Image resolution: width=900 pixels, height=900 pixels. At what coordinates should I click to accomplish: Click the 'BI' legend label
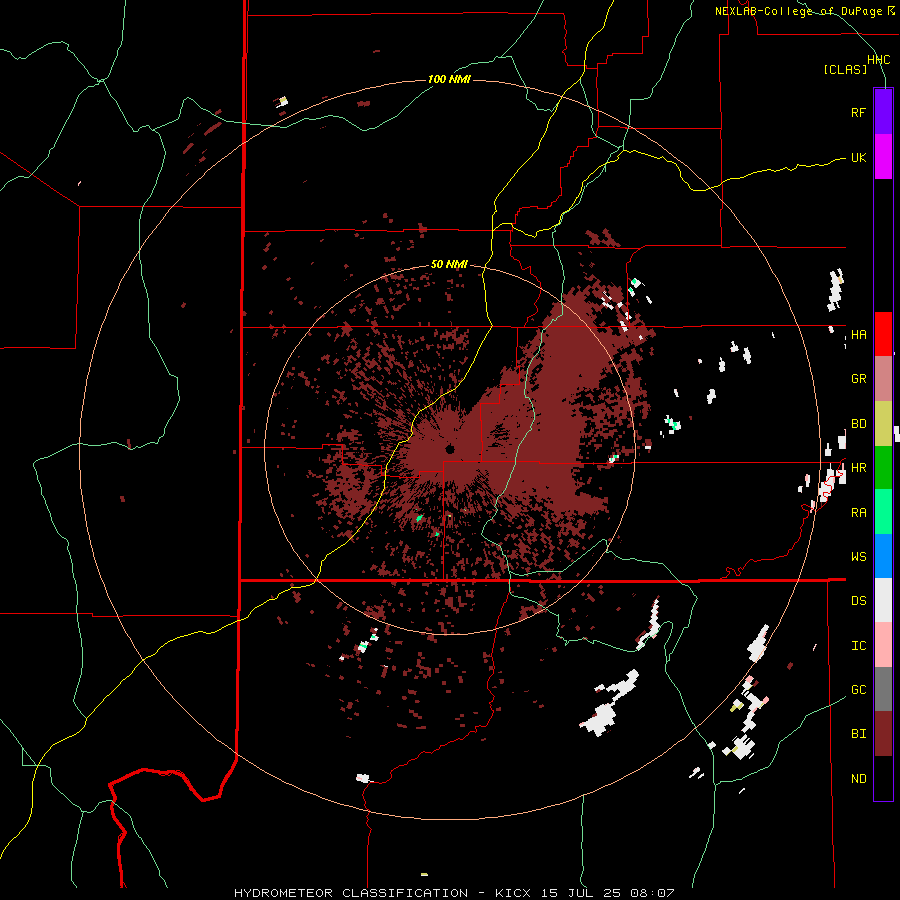click(858, 734)
